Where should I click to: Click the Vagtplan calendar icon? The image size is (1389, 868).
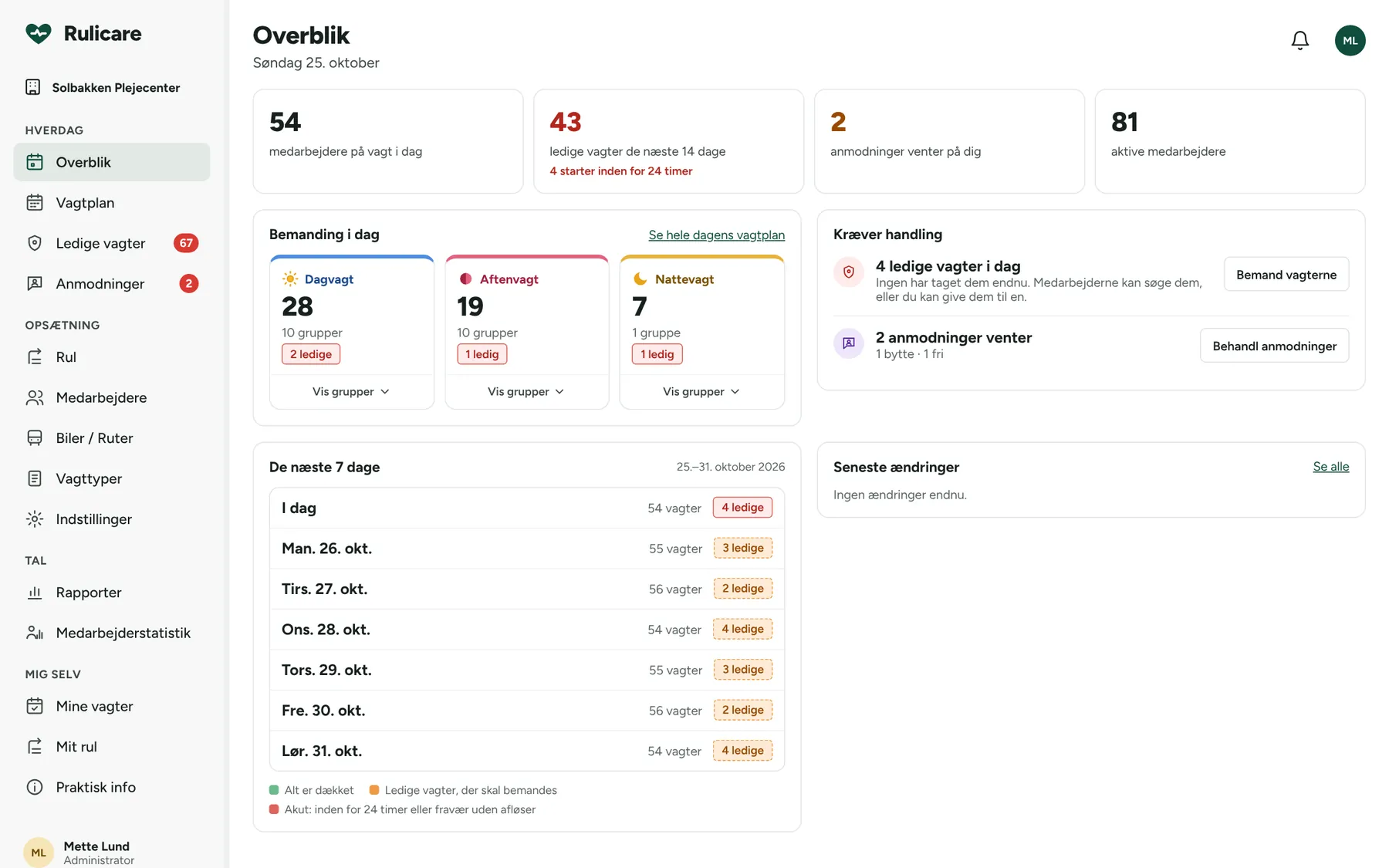point(35,202)
